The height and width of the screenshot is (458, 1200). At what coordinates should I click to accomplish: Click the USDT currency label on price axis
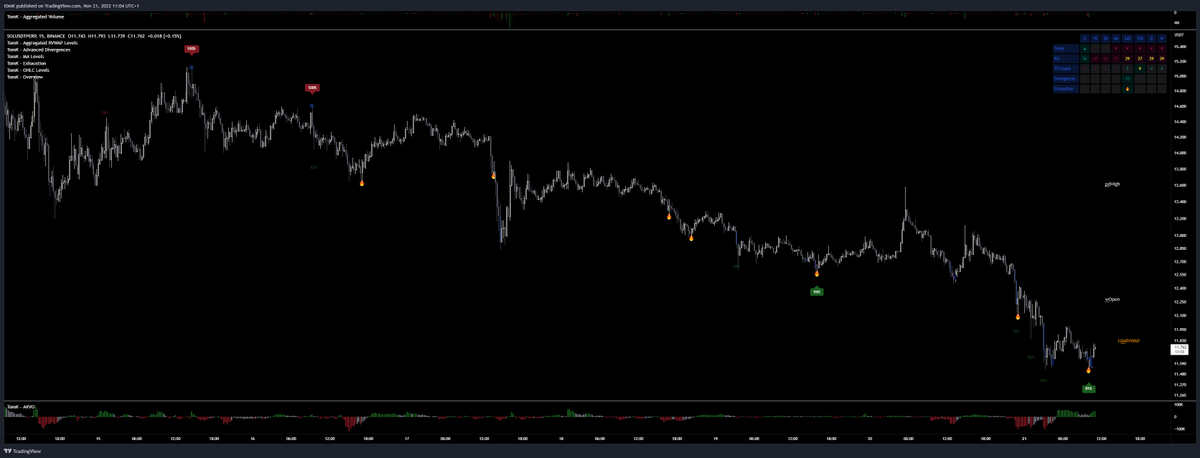point(1177,35)
